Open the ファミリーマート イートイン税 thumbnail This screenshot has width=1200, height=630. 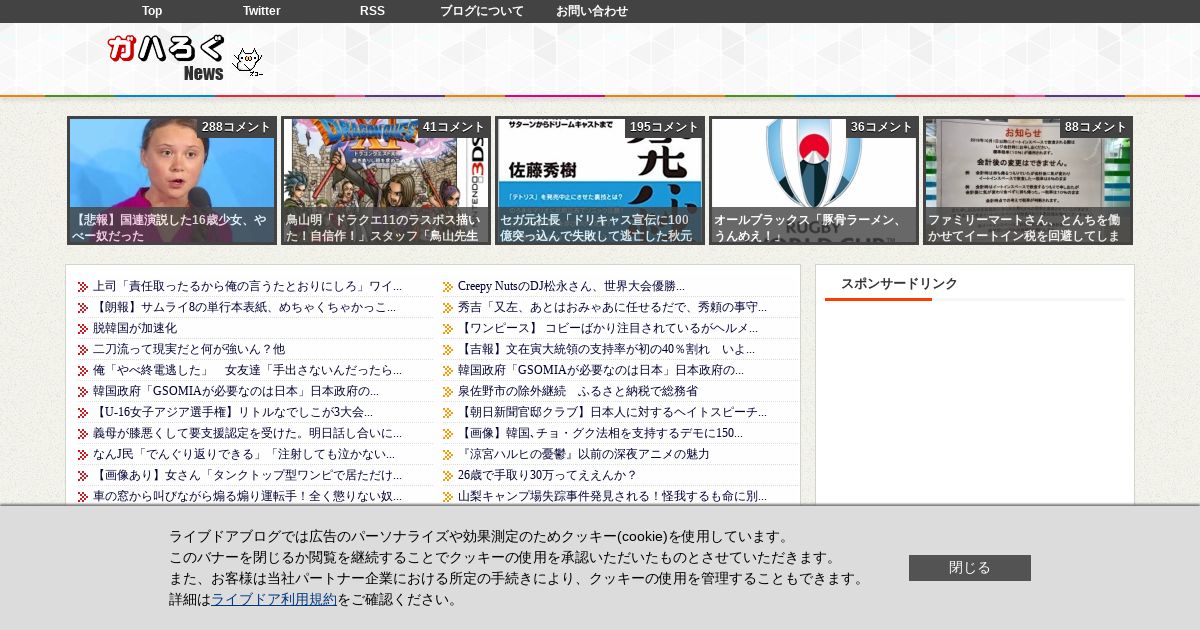[x=1028, y=181]
